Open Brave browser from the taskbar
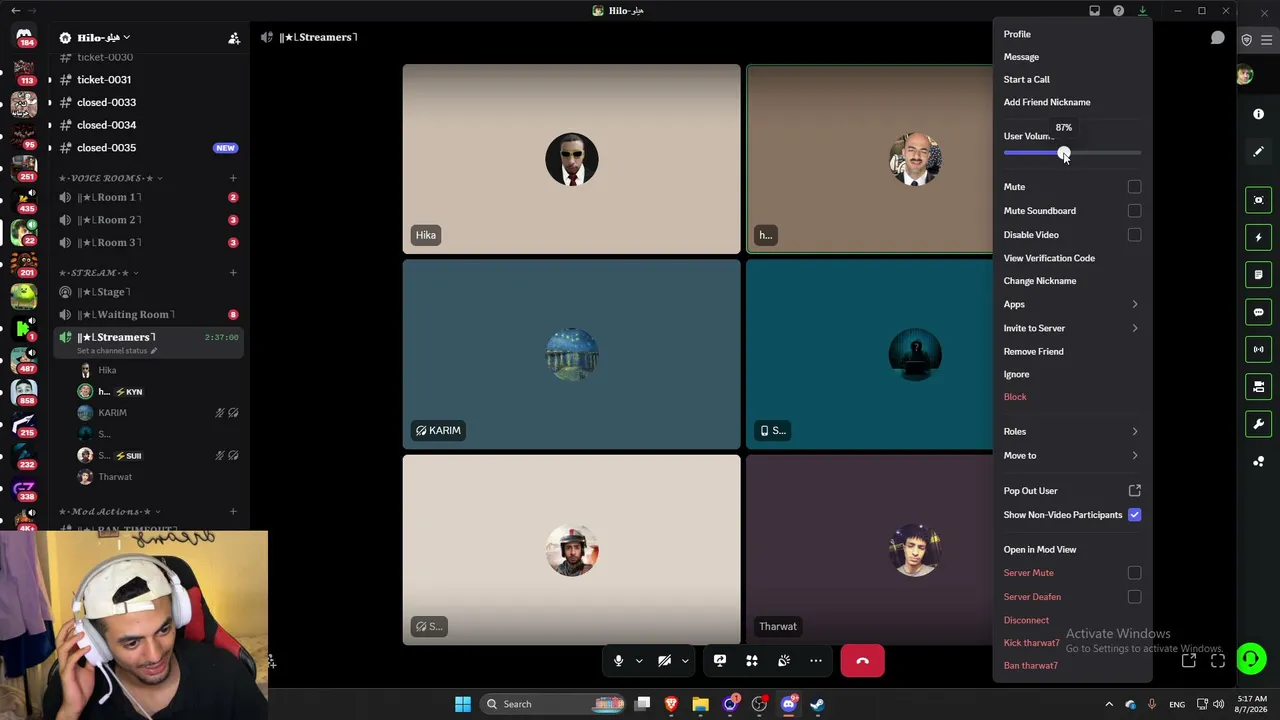 [671, 704]
